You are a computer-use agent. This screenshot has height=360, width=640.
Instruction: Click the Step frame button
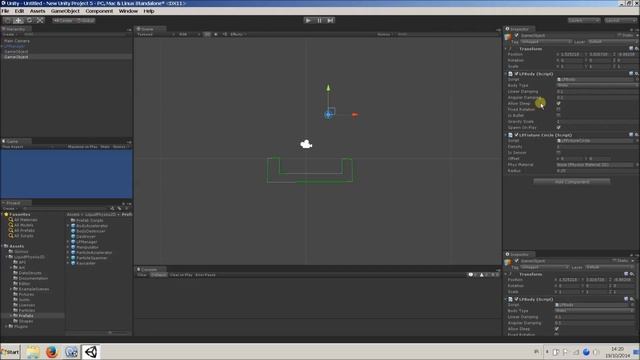330,20
